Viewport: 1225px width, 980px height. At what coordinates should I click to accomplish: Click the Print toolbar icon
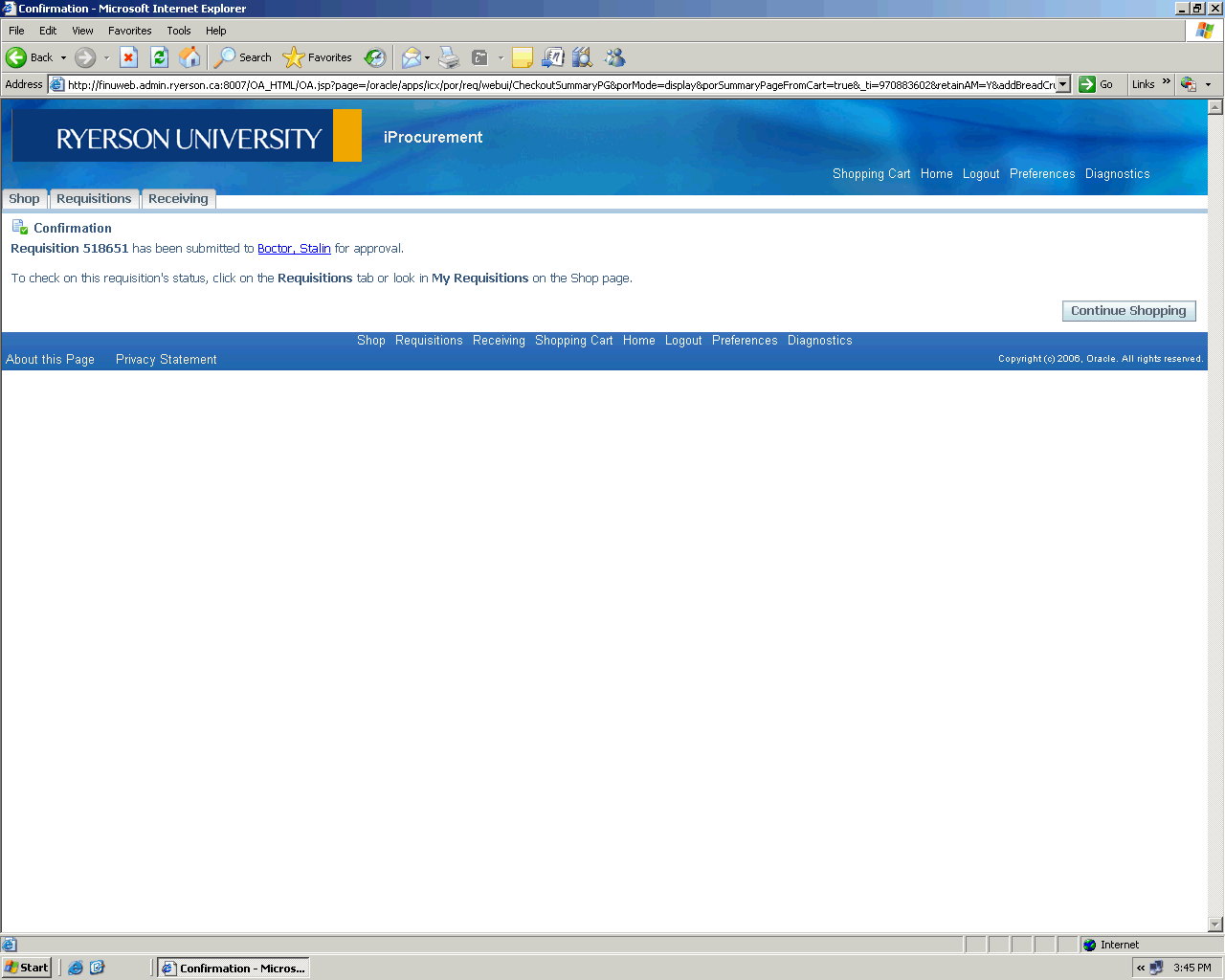pos(449,57)
